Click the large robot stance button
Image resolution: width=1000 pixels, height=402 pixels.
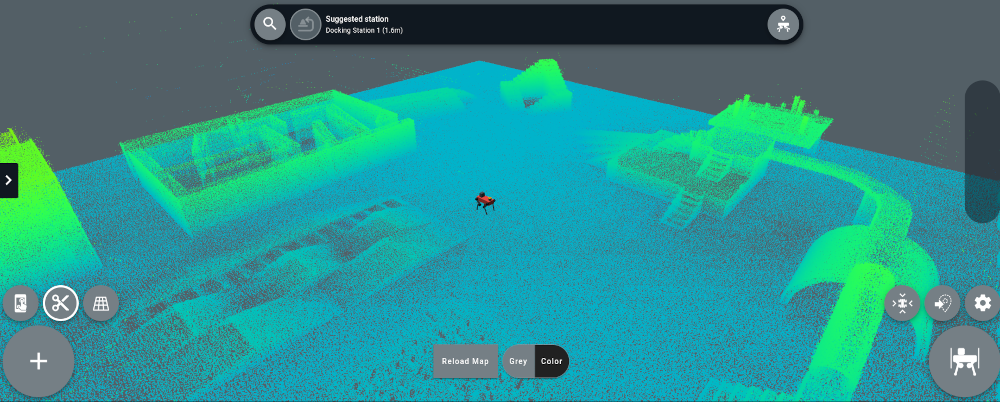coord(963,361)
